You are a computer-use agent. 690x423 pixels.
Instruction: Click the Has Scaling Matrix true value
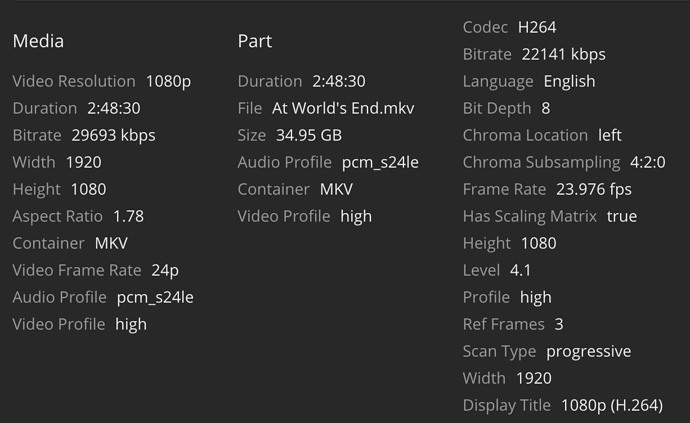point(621,216)
